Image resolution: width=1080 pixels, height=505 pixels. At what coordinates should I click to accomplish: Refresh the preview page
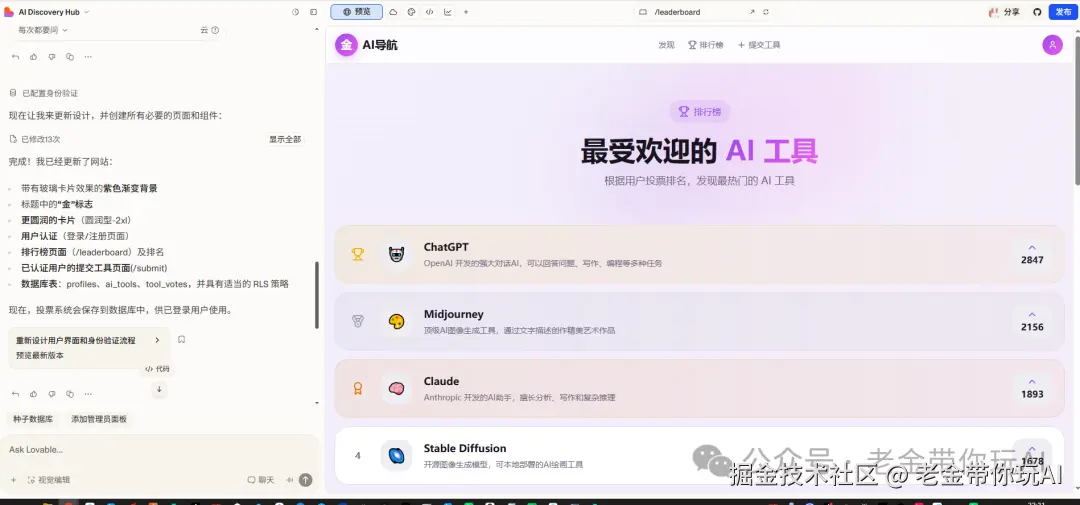pyautogui.click(x=766, y=12)
